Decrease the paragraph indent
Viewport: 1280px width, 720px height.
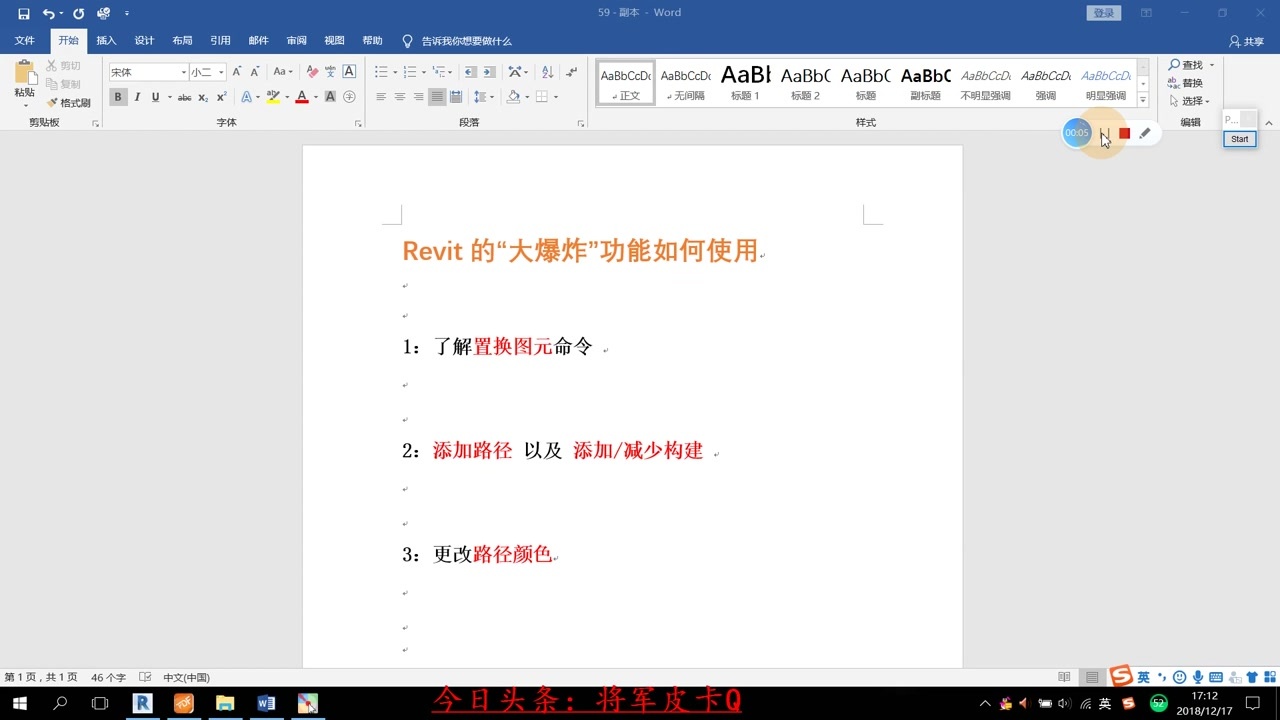click(x=471, y=72)
